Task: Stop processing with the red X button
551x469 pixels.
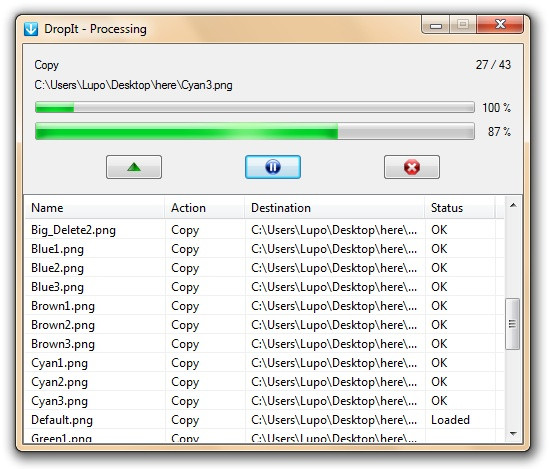Action: (x=411, y=167)
